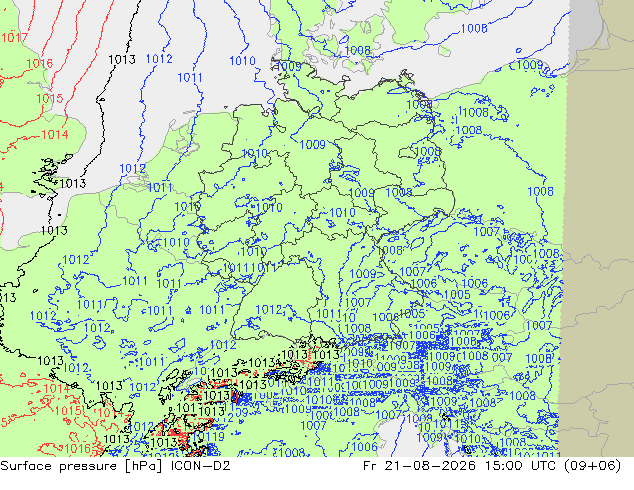Screen dimensions: 634x490
Task: Click the "1010" isobar label over the North Sea
Action: click(x=242, y=61)
